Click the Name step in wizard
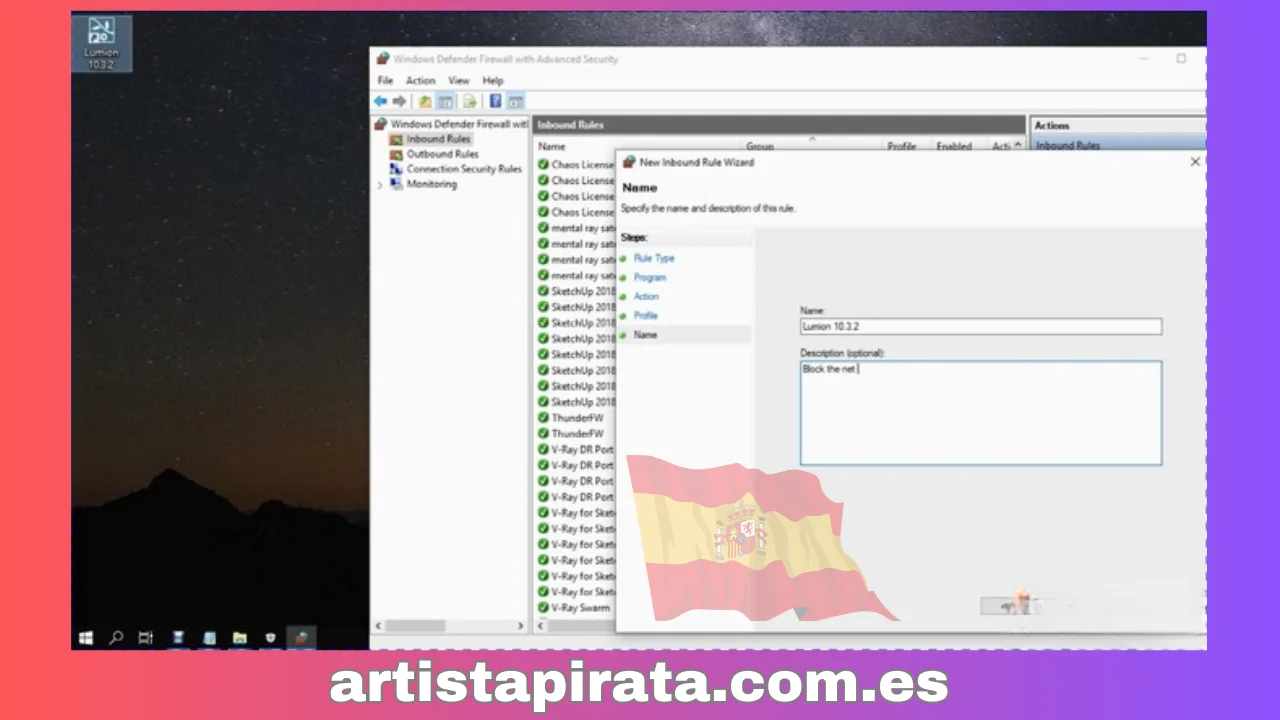The height and width of the screenshot is (720, 1280). point(645,335)
